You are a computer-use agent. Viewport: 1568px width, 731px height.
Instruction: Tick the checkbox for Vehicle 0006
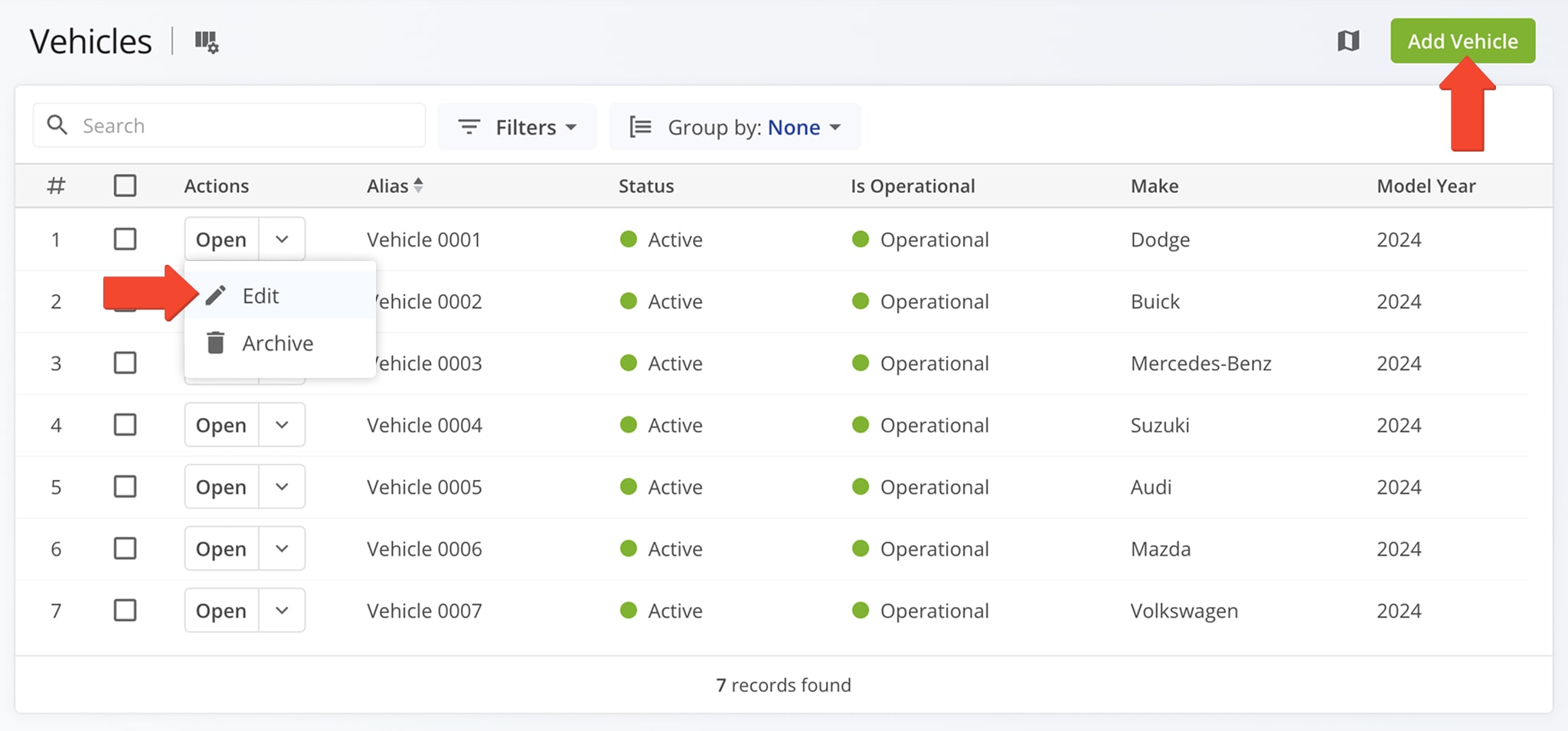125,548
